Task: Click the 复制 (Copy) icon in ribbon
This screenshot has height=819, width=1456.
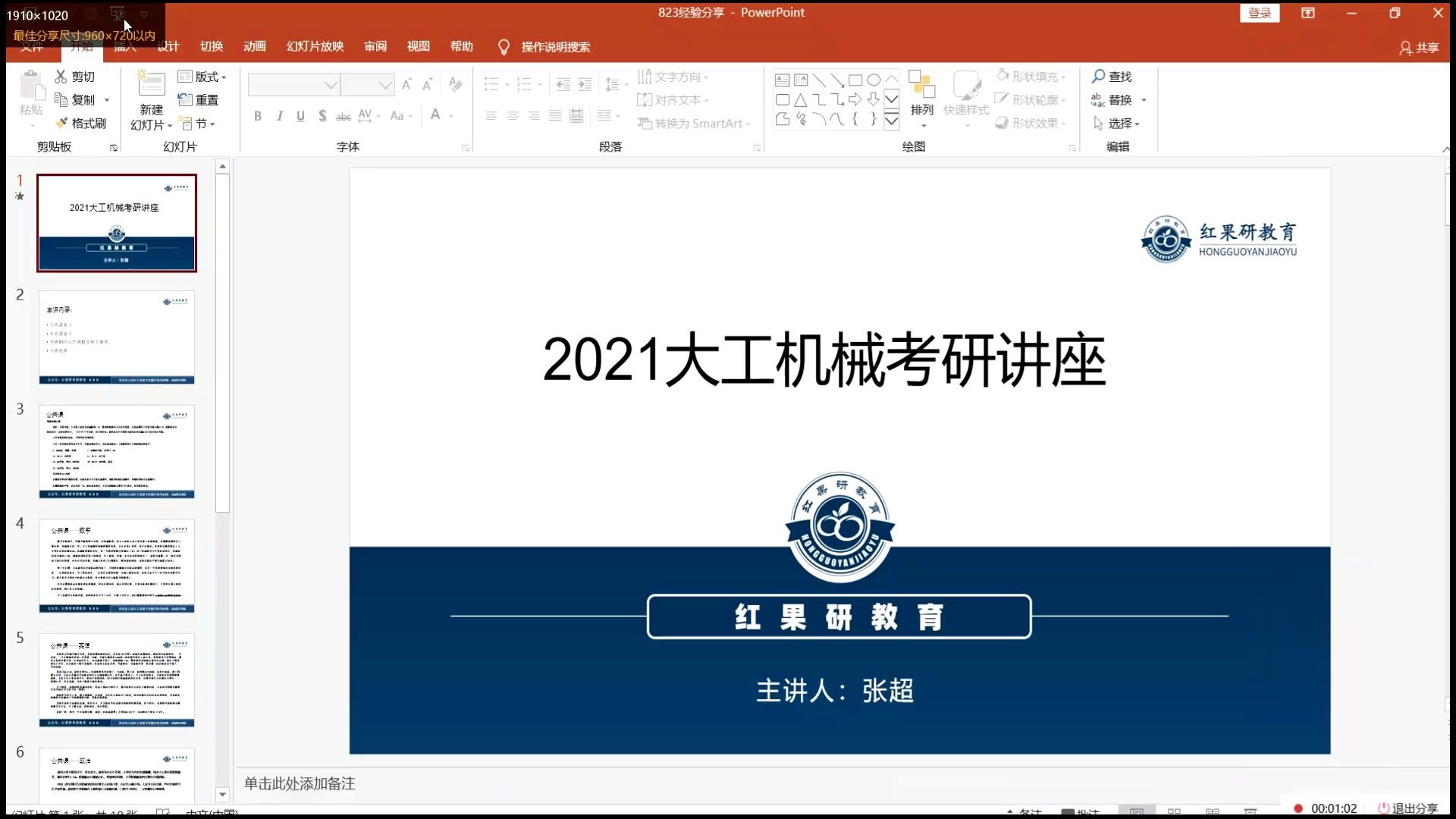Action: tap(61, 99)
